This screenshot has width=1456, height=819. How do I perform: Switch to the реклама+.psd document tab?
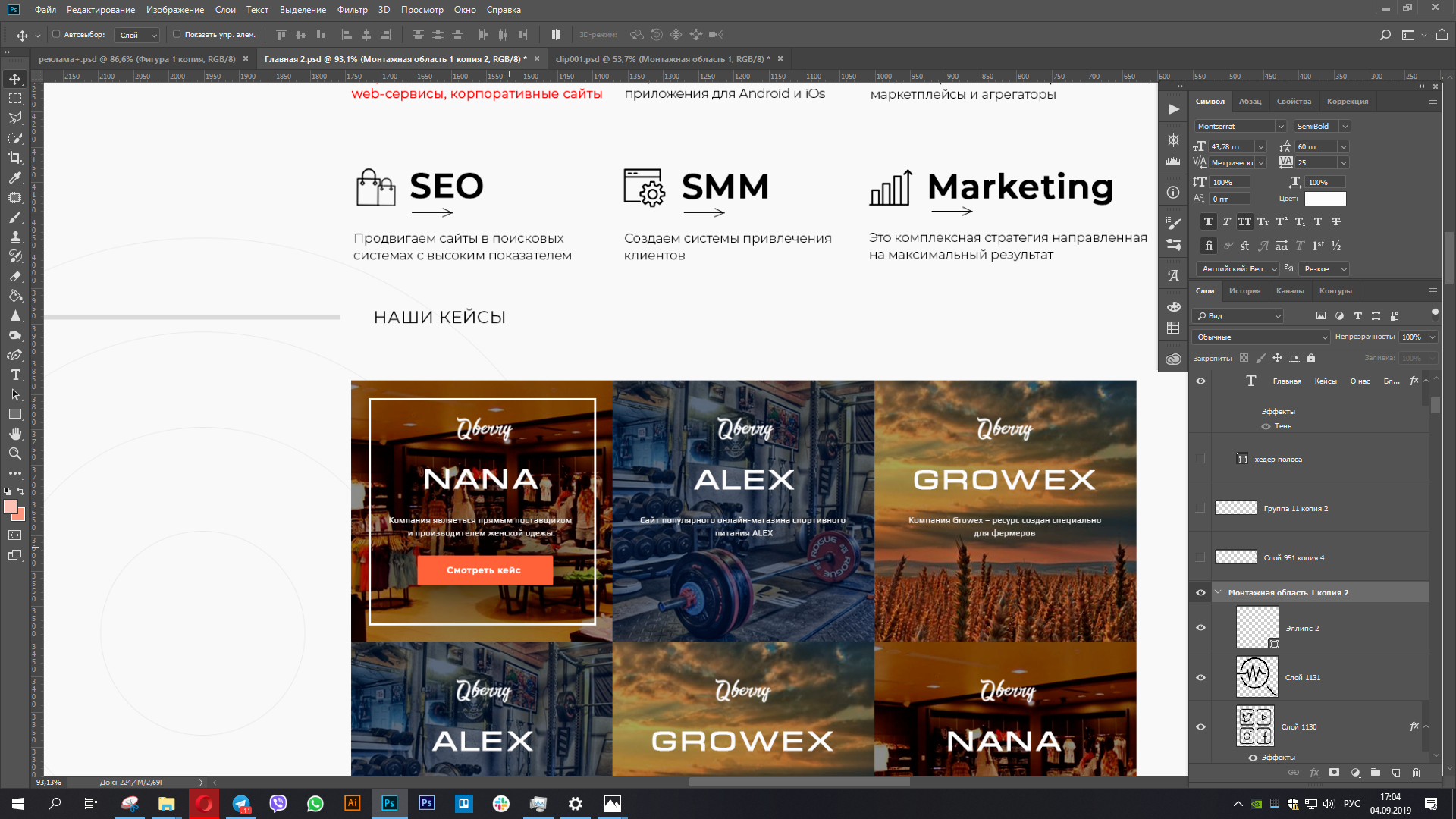click(x=136, y=59)
